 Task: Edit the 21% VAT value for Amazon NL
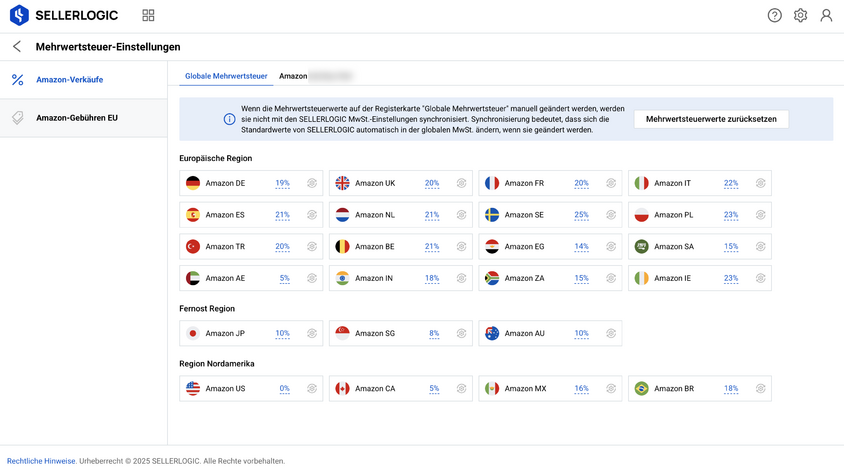tap(432, 215)
